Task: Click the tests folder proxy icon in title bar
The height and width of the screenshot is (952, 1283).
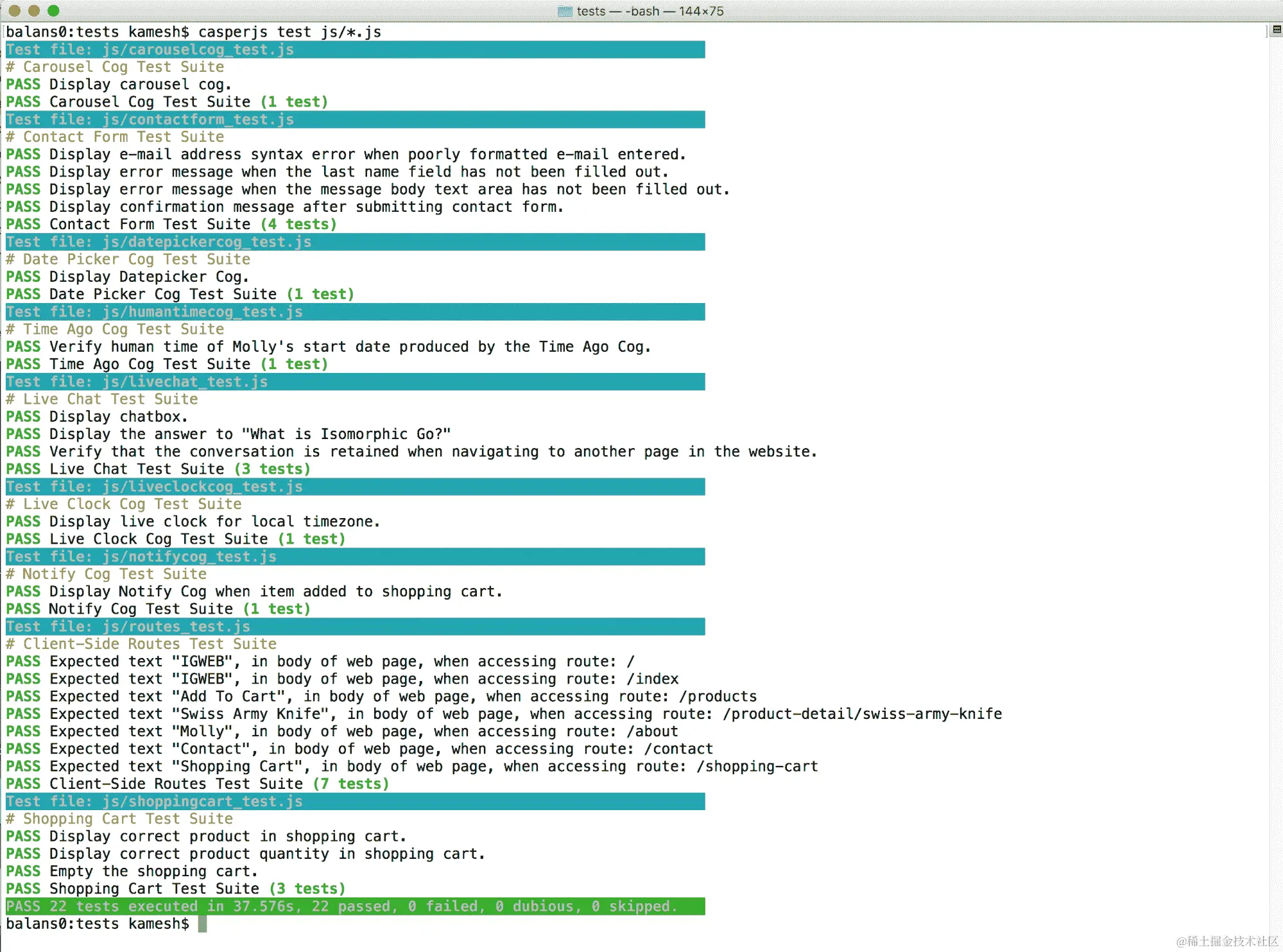Action: (565, 12)
